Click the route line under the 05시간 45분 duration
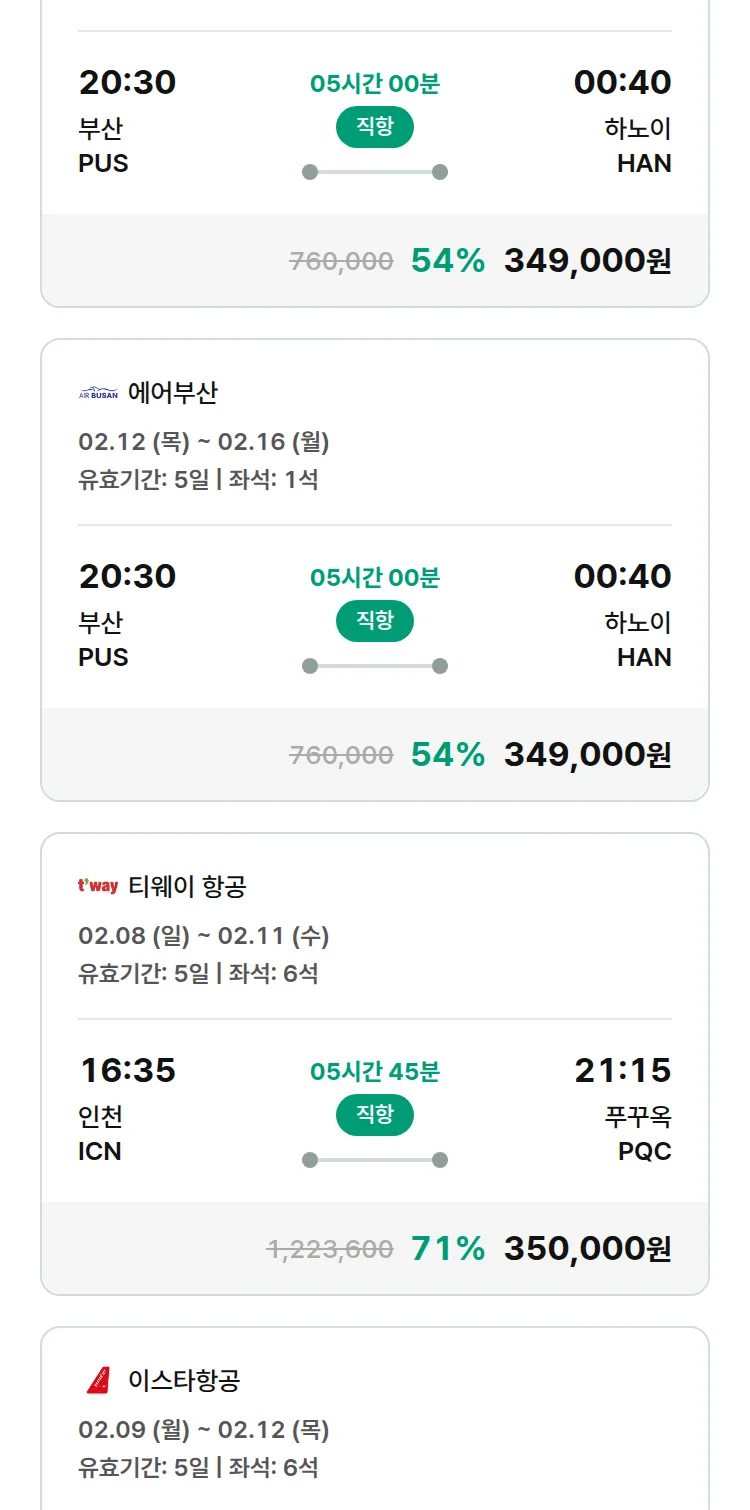 [x=374, y=1160]
